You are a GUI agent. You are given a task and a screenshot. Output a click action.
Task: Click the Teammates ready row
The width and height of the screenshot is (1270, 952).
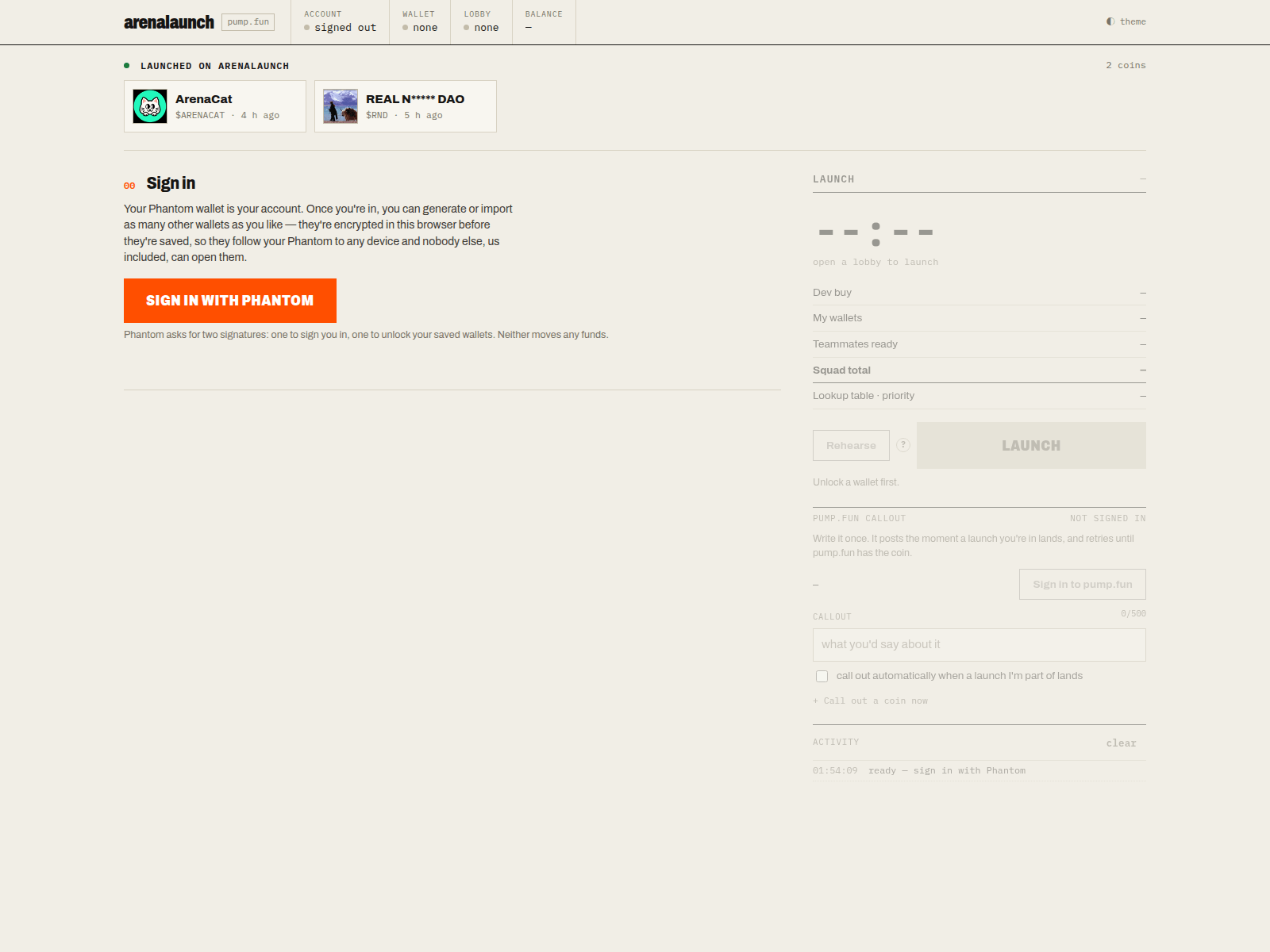979,344
